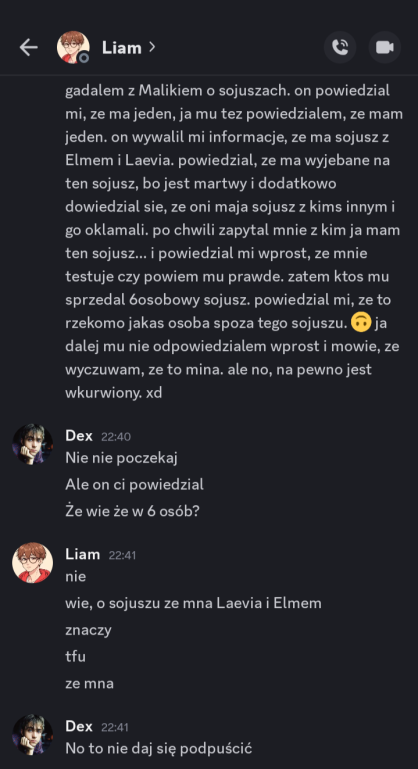This screenshot has width=418, height=769.
Task: Click Liam's avatar at the 22:41 message
Action: 32,563
